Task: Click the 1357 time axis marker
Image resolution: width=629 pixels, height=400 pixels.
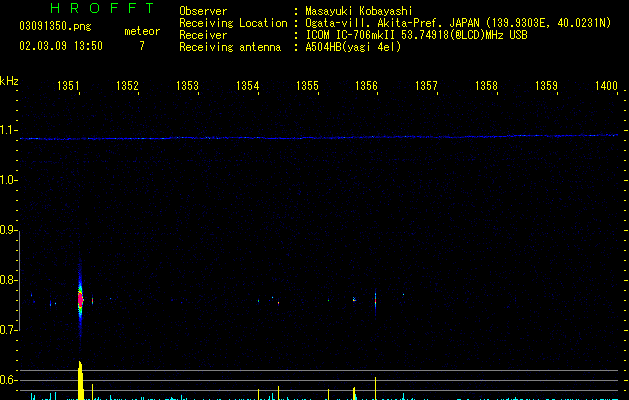Action: pos(426,85)
